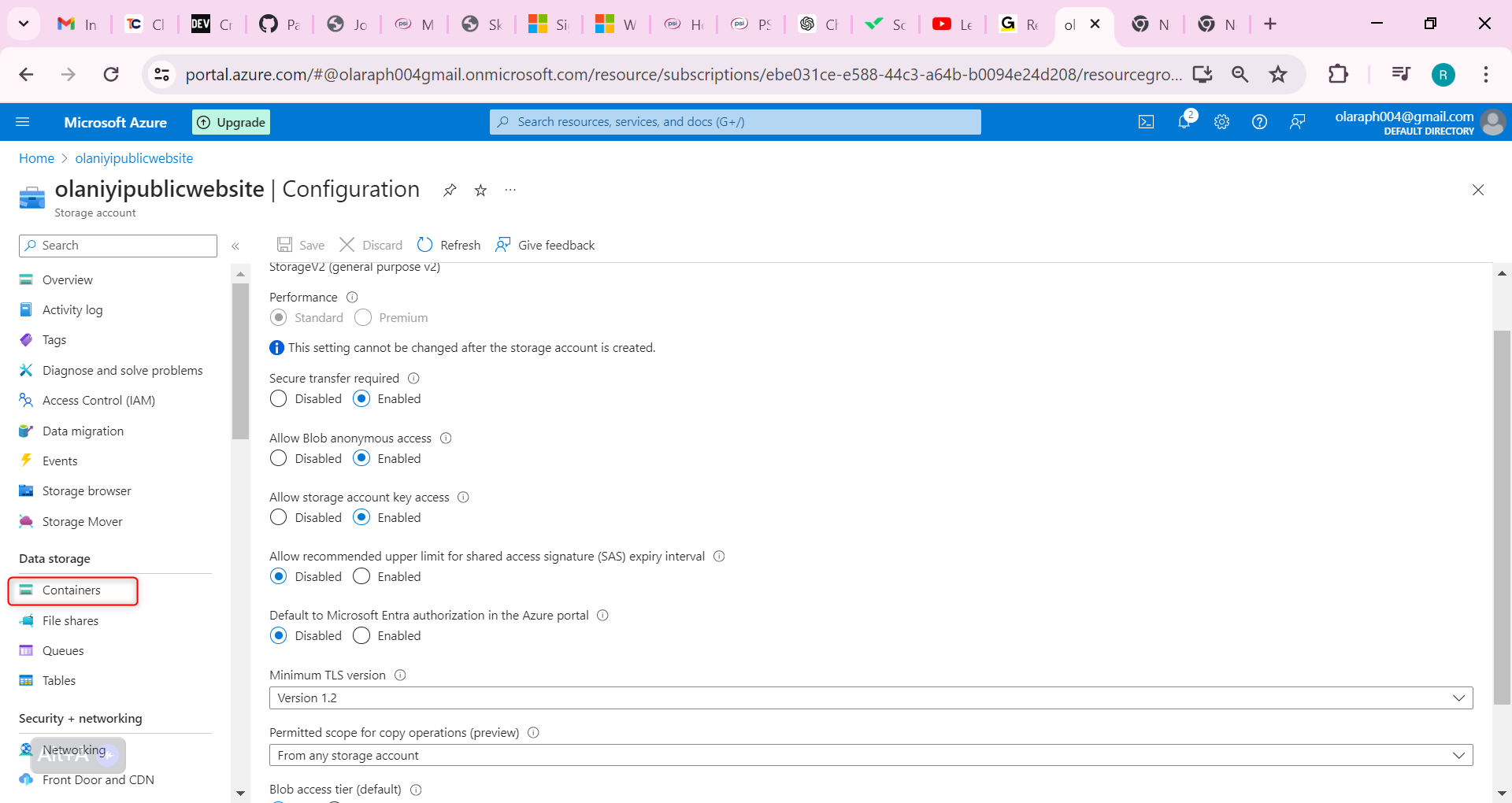Open the account menu for olaraph004@gmail.com
The image size is (1512, 803).
[x=1419, y=122]
